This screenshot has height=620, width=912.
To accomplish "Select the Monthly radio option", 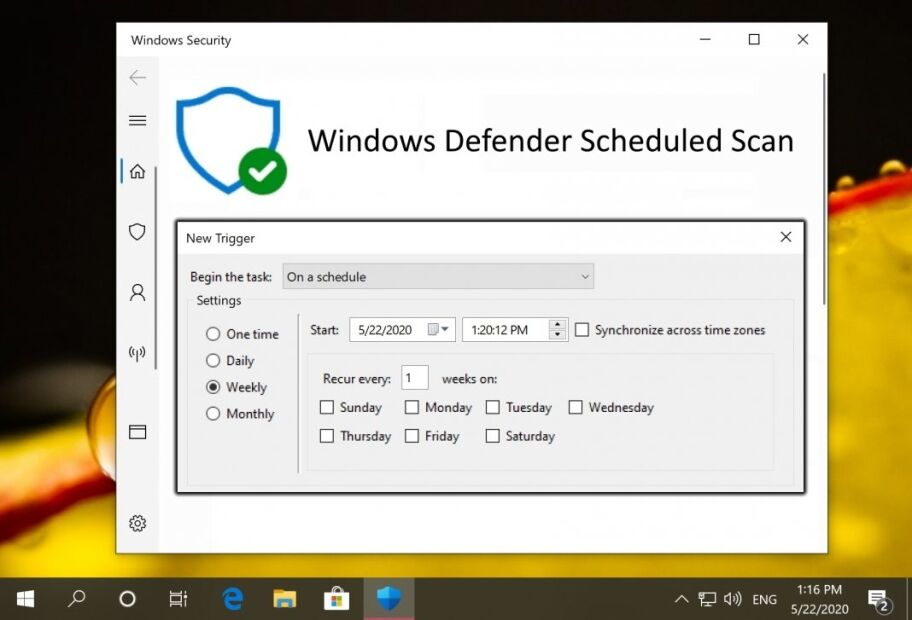I will (213, 414).
